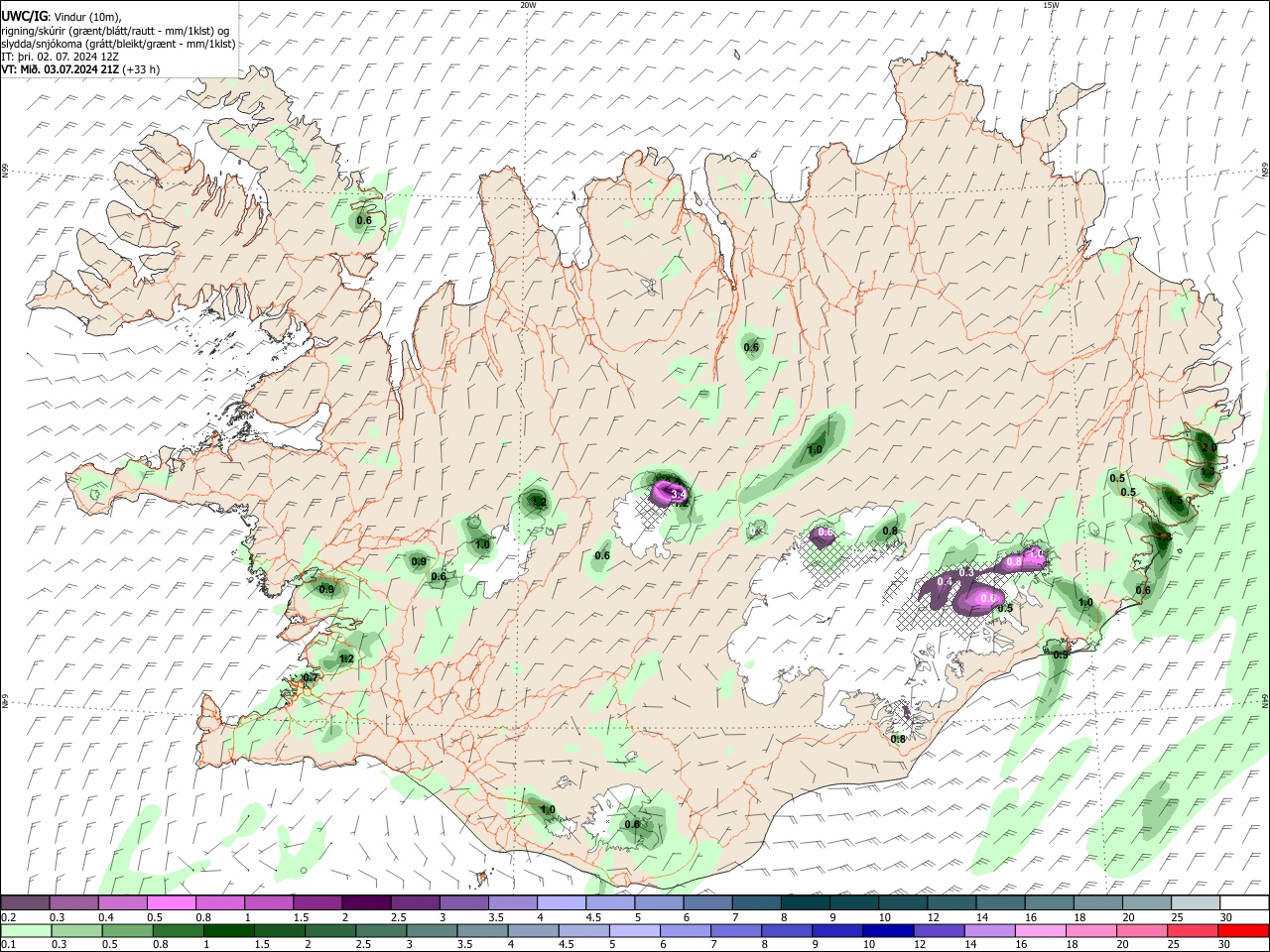Screen dimensions: 1270x952
Task: Pick the deep blue lower swatch between 10 and 12
Action: pyautogui.click(x=887, y=930)
